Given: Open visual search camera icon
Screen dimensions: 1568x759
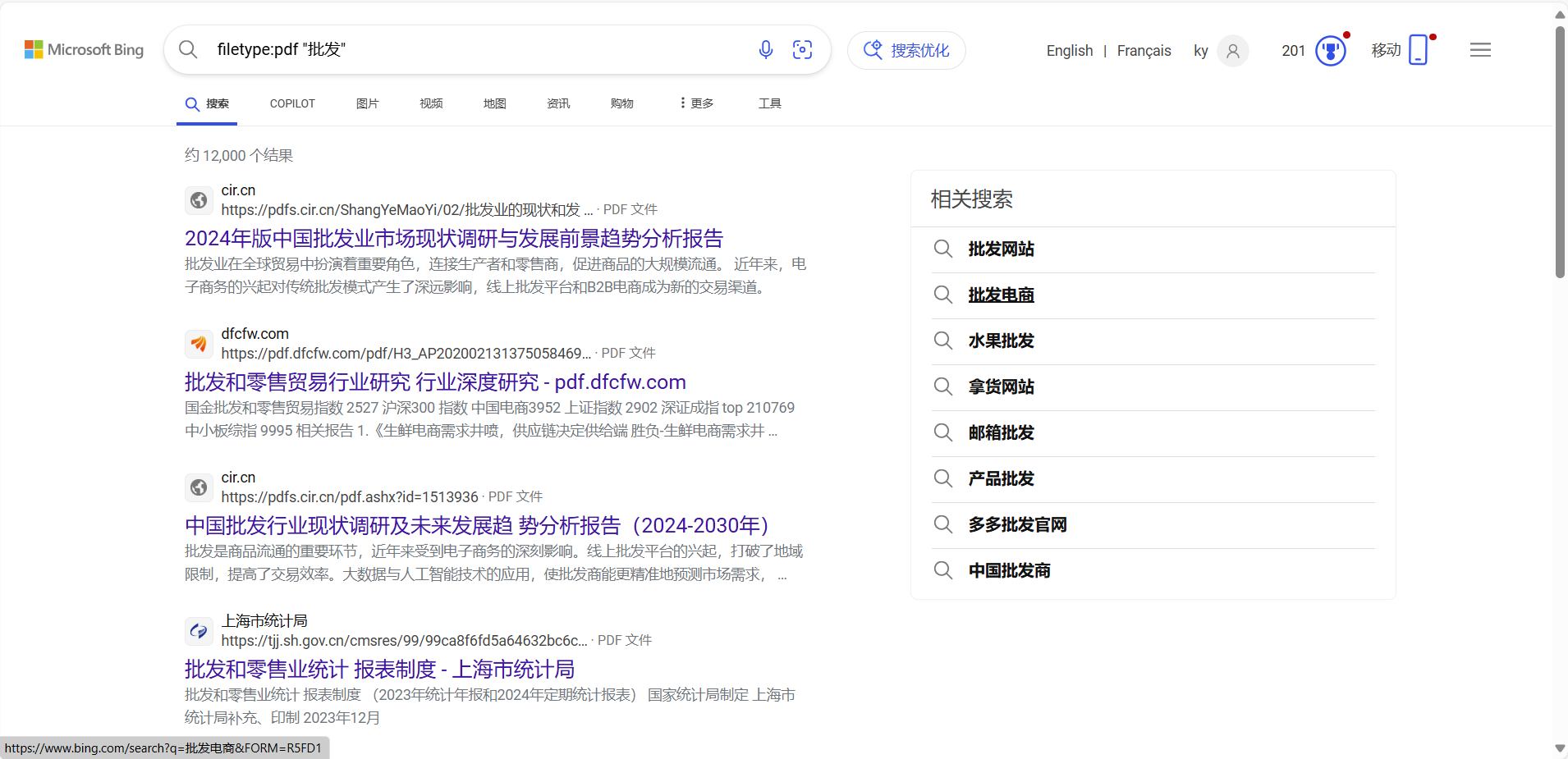Looking at the screenshot, I should tap(802, 50).
